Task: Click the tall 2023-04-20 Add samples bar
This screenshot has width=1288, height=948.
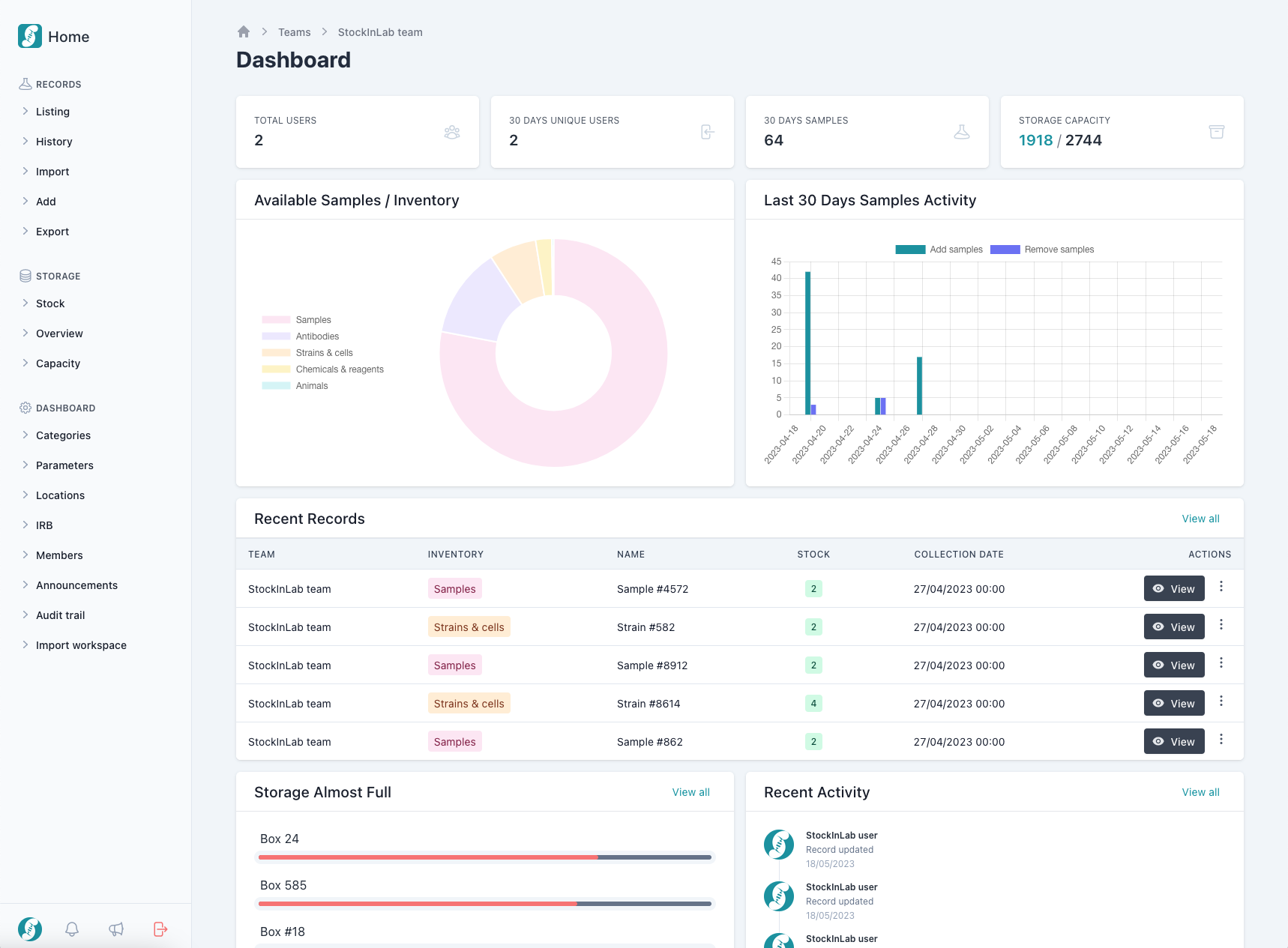Action: (x=807, y=342)
